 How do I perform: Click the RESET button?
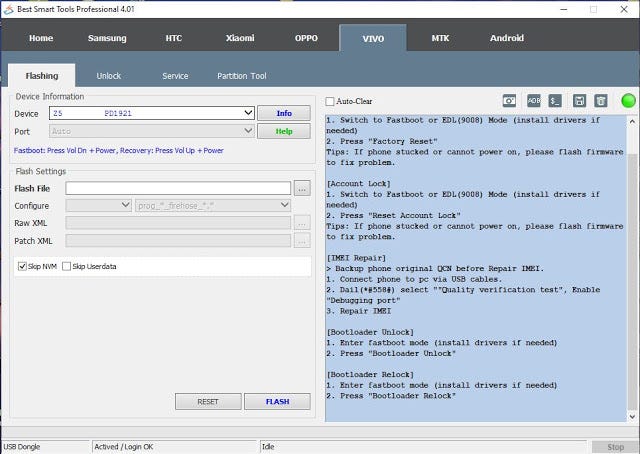pos(208,402)
